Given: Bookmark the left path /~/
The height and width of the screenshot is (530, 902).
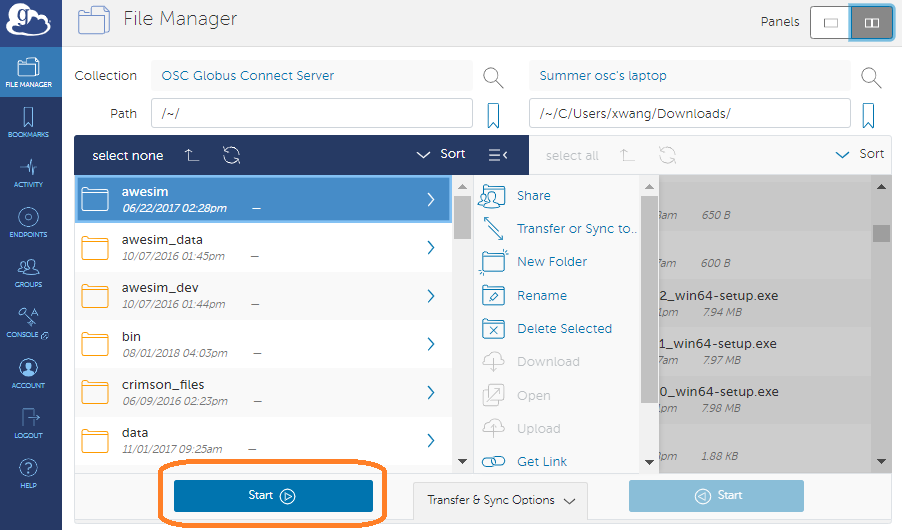Looking at the screenshot, I should (x=493, y=115).
